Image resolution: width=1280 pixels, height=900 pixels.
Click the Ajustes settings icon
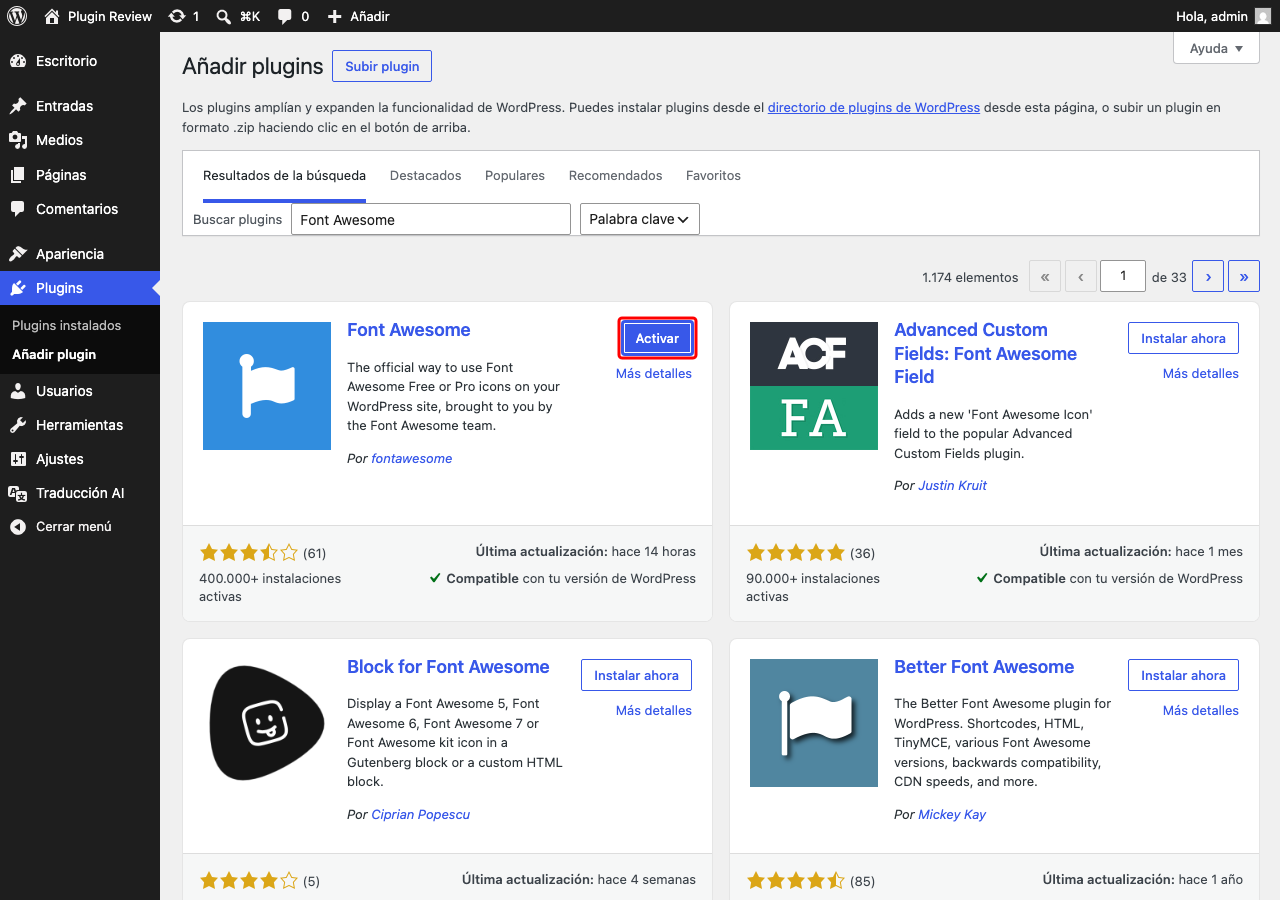click(x=18, y=459)
